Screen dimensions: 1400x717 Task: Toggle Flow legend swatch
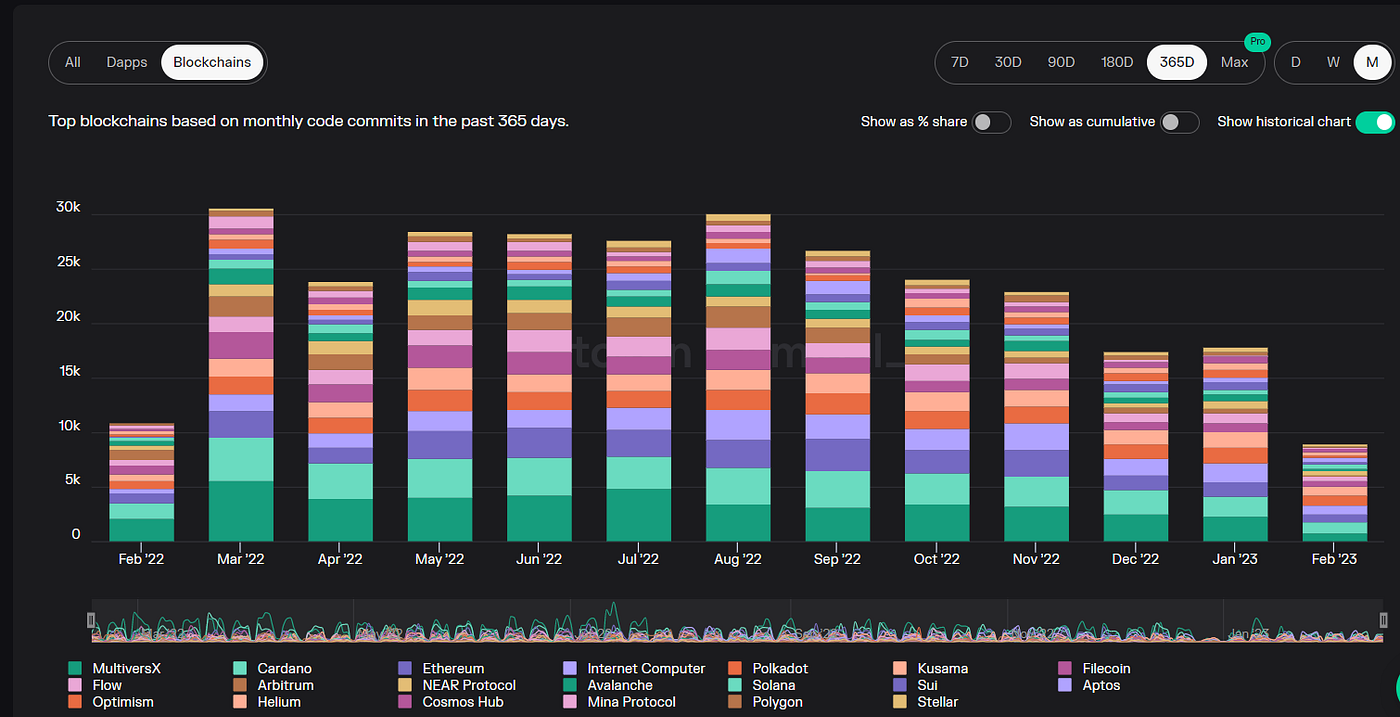tap(75, 685)
